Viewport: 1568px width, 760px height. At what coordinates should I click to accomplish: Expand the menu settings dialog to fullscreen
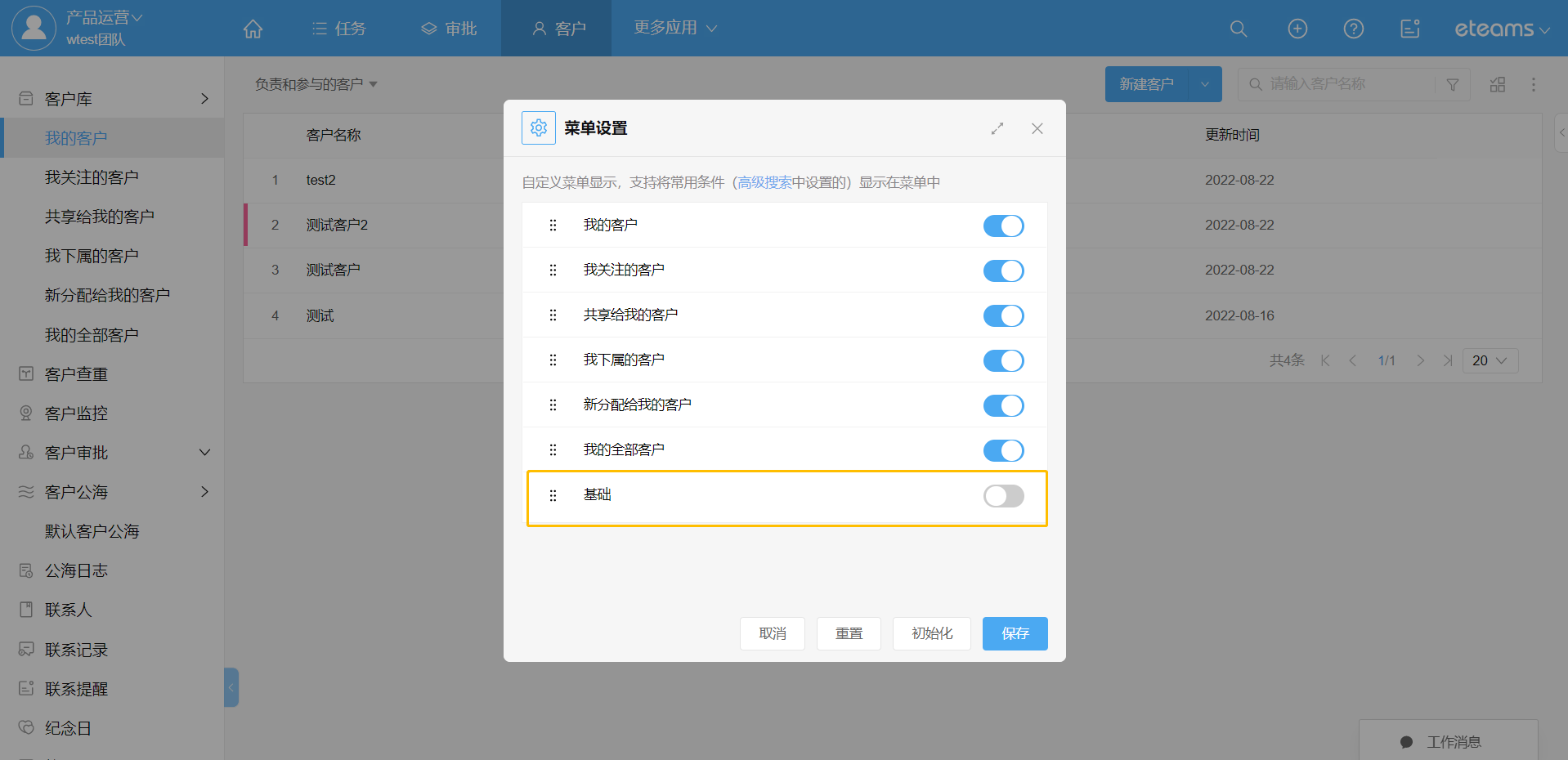(997, 128)
